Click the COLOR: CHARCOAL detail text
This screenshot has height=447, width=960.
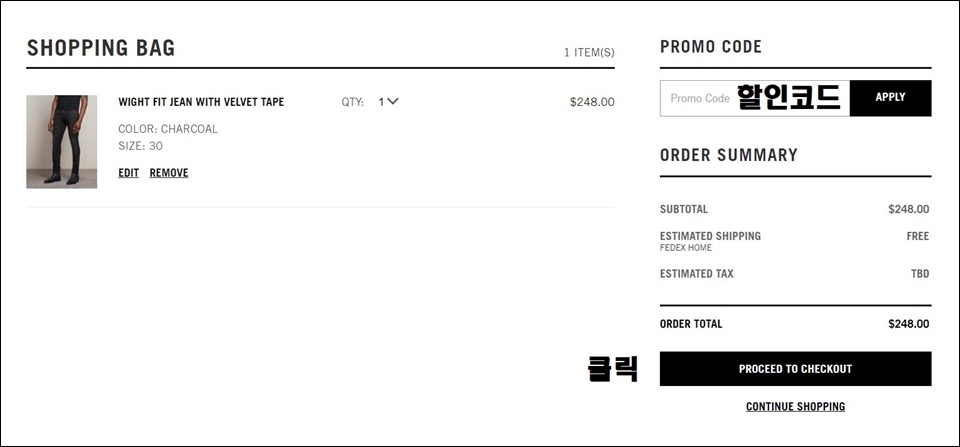point(168,129)
